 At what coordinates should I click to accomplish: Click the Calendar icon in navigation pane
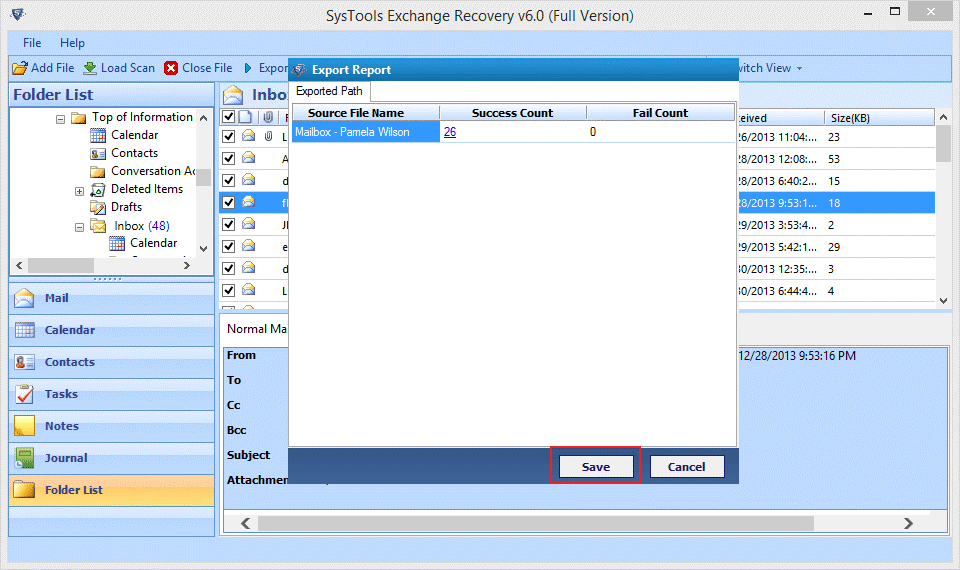(24, 330)
